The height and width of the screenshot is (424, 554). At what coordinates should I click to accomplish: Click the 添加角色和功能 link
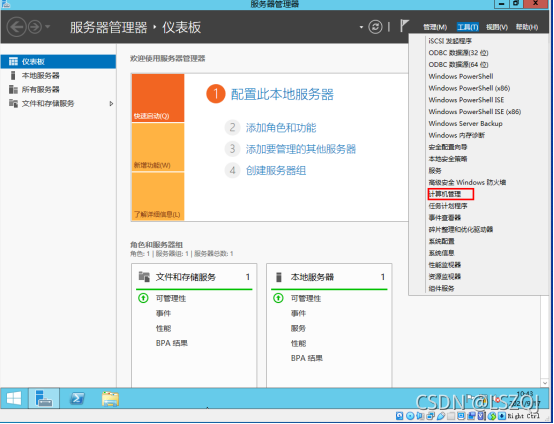[281, 128]
